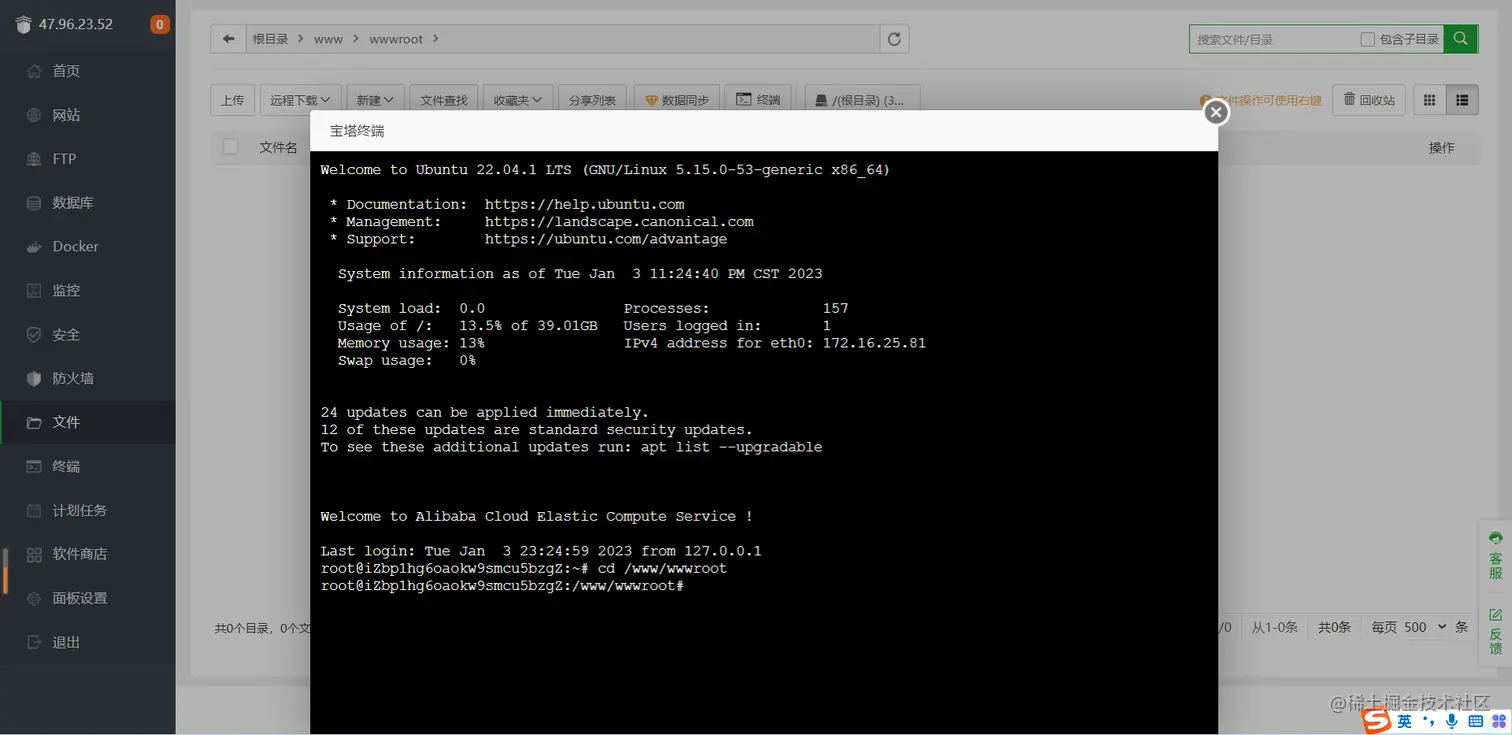Click the IME microphone voice input icon

pos(1452,721)
